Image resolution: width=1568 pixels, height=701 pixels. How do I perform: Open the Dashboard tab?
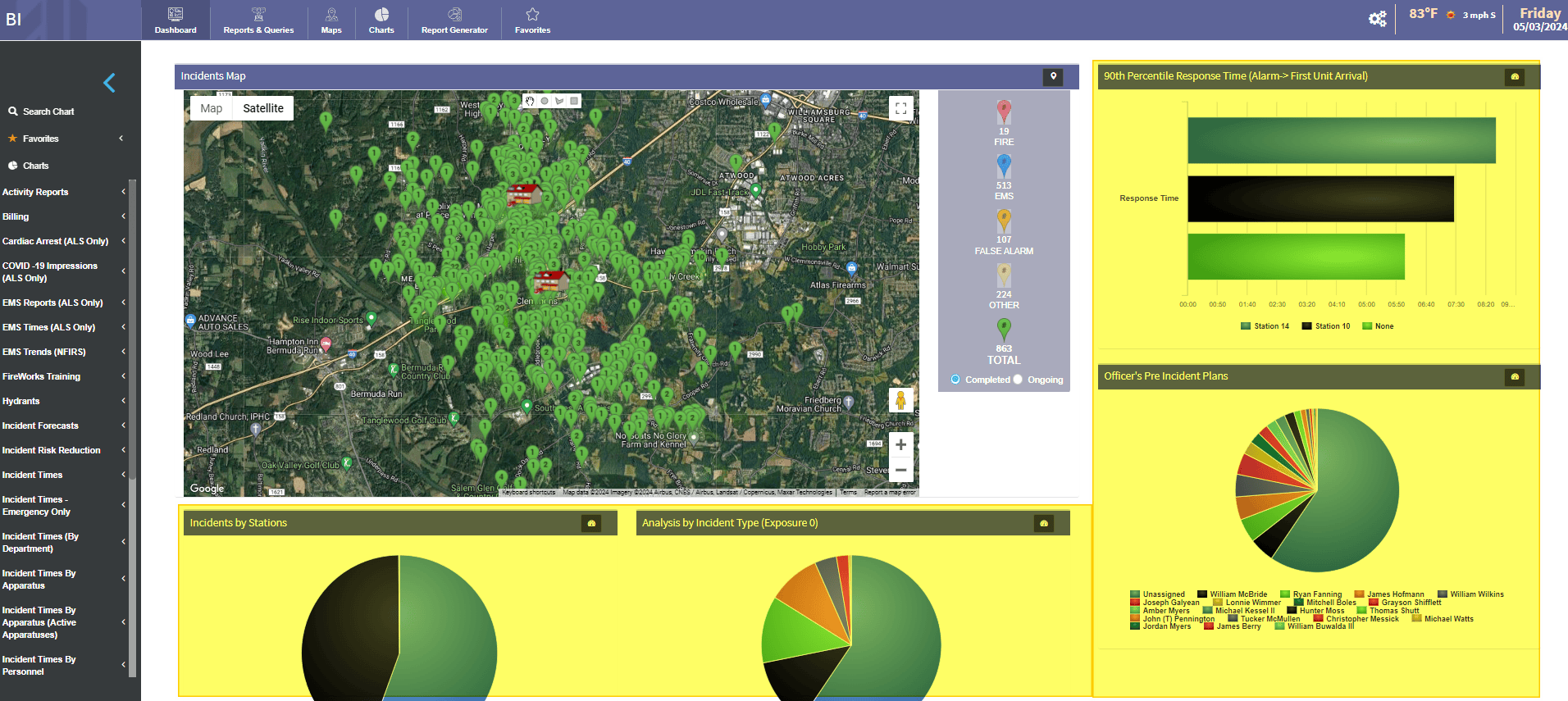point(175,20)
